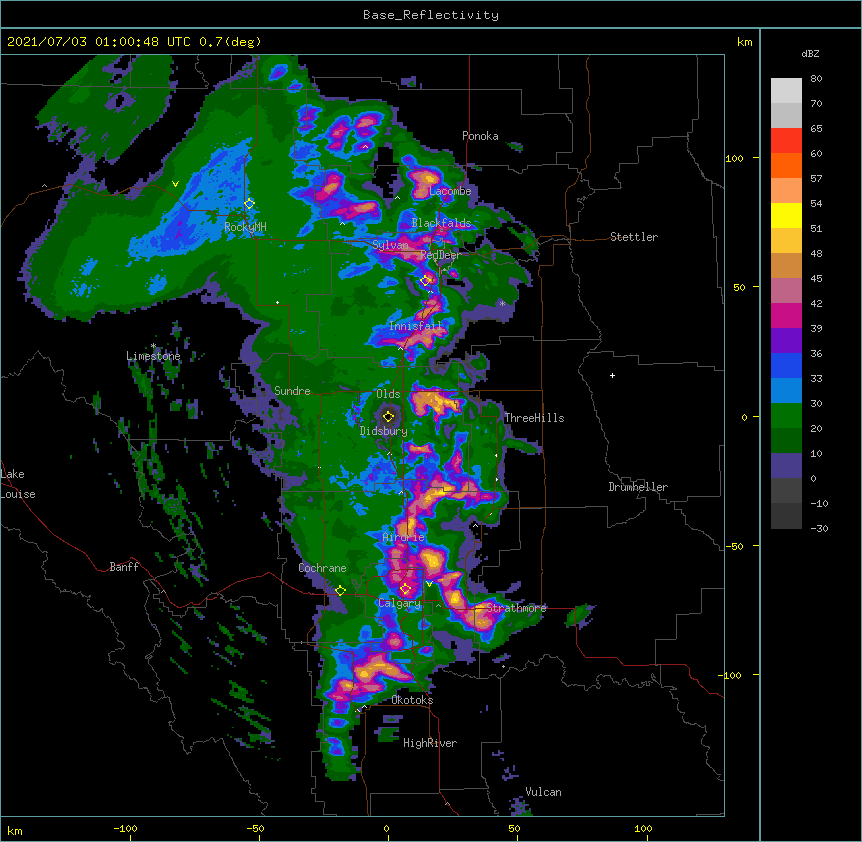The image size is (862, 842).
Task: Click the Sundre label
Action: tap(292, 391)
